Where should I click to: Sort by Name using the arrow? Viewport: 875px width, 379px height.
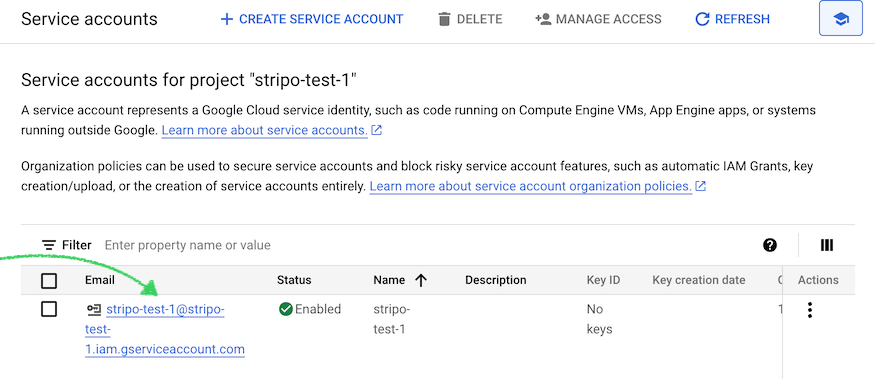pyautogui.click(x=421, y=280)
